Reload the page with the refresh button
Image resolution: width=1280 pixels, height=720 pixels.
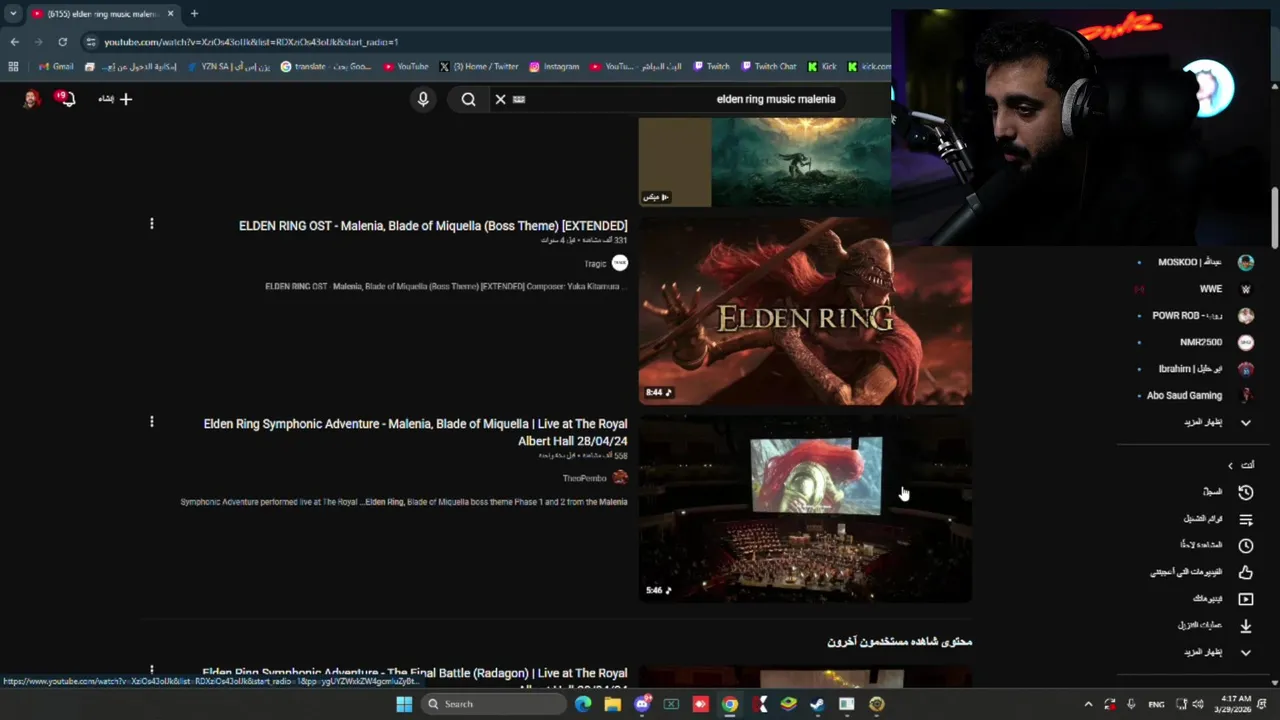click(x=62, y=42)
